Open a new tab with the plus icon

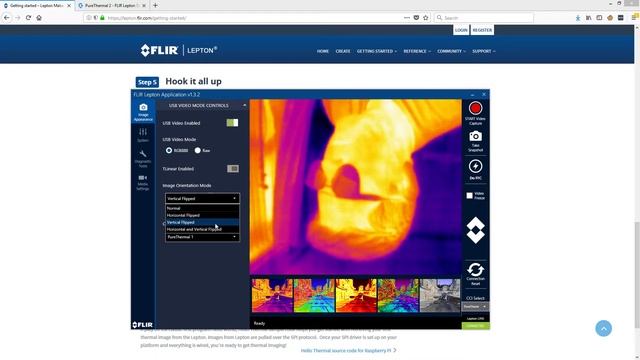tap(155, 5)
